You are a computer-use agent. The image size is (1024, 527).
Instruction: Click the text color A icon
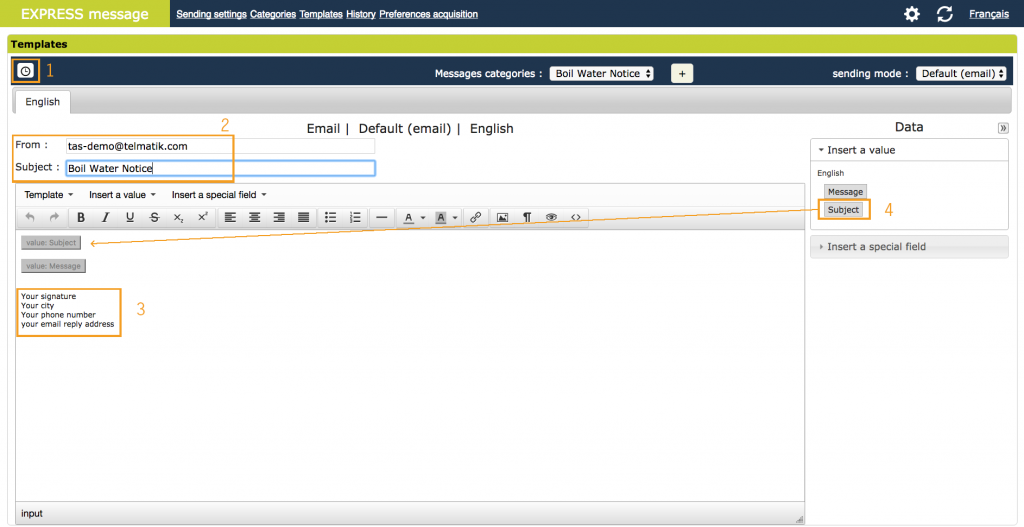click(x=409, y=217)
